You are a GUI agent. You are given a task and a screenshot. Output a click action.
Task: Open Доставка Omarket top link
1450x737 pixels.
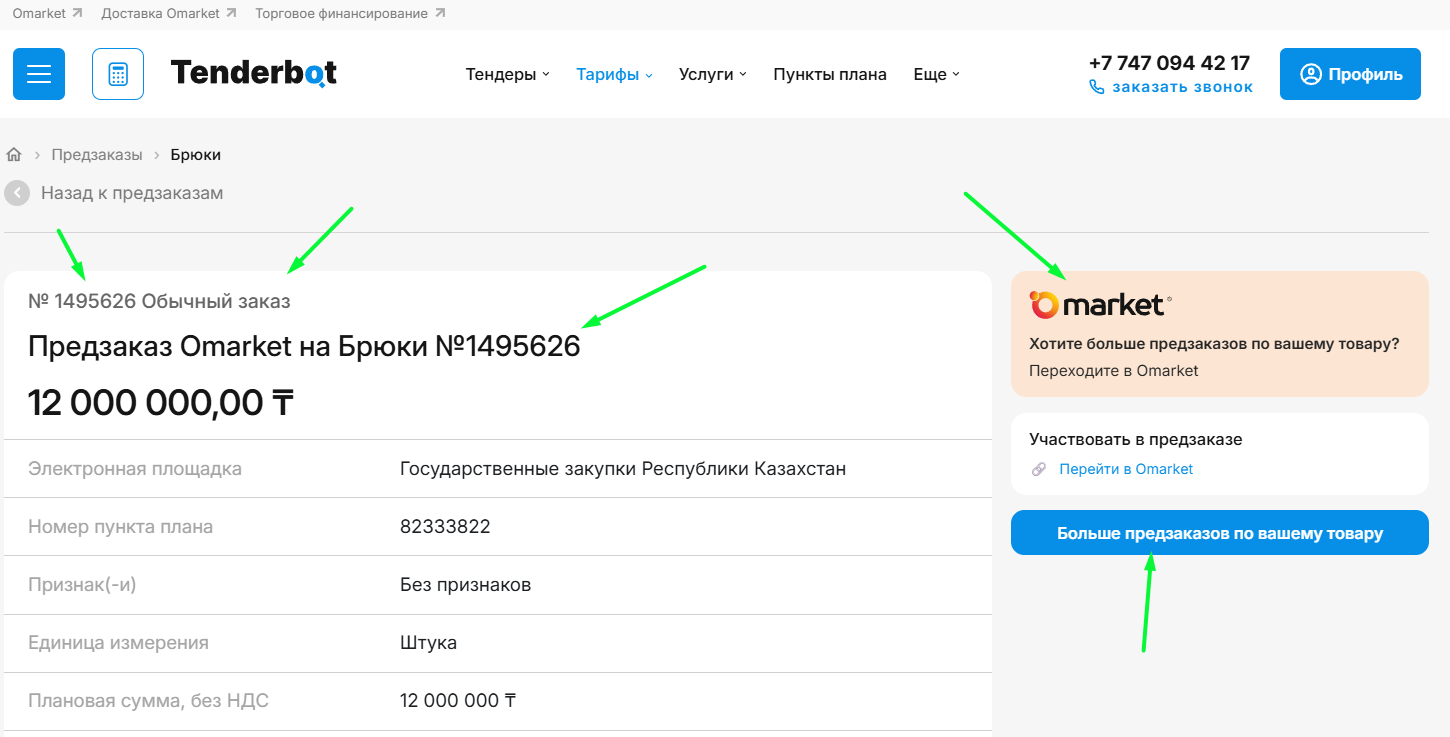160,14
